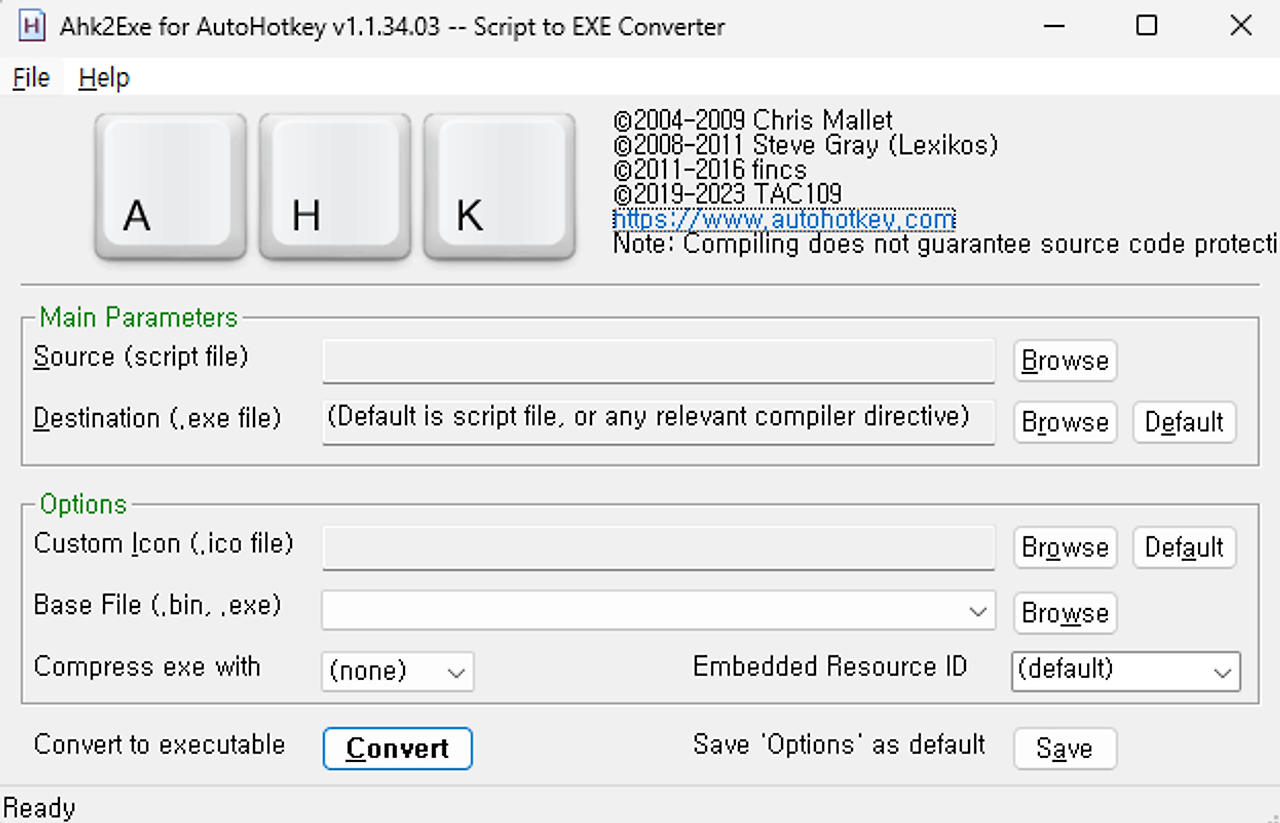Click the Ahk2Exe title bar app icon
The image size is (1280, 823).
tap(31, 26)
